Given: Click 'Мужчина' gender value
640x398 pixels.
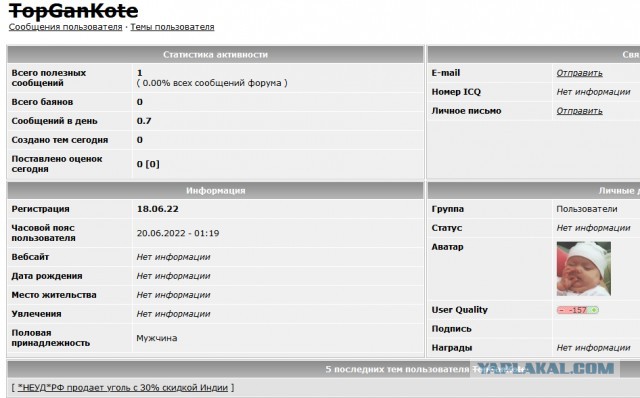Looking at the screenshot, I should [x=157, y=338].
